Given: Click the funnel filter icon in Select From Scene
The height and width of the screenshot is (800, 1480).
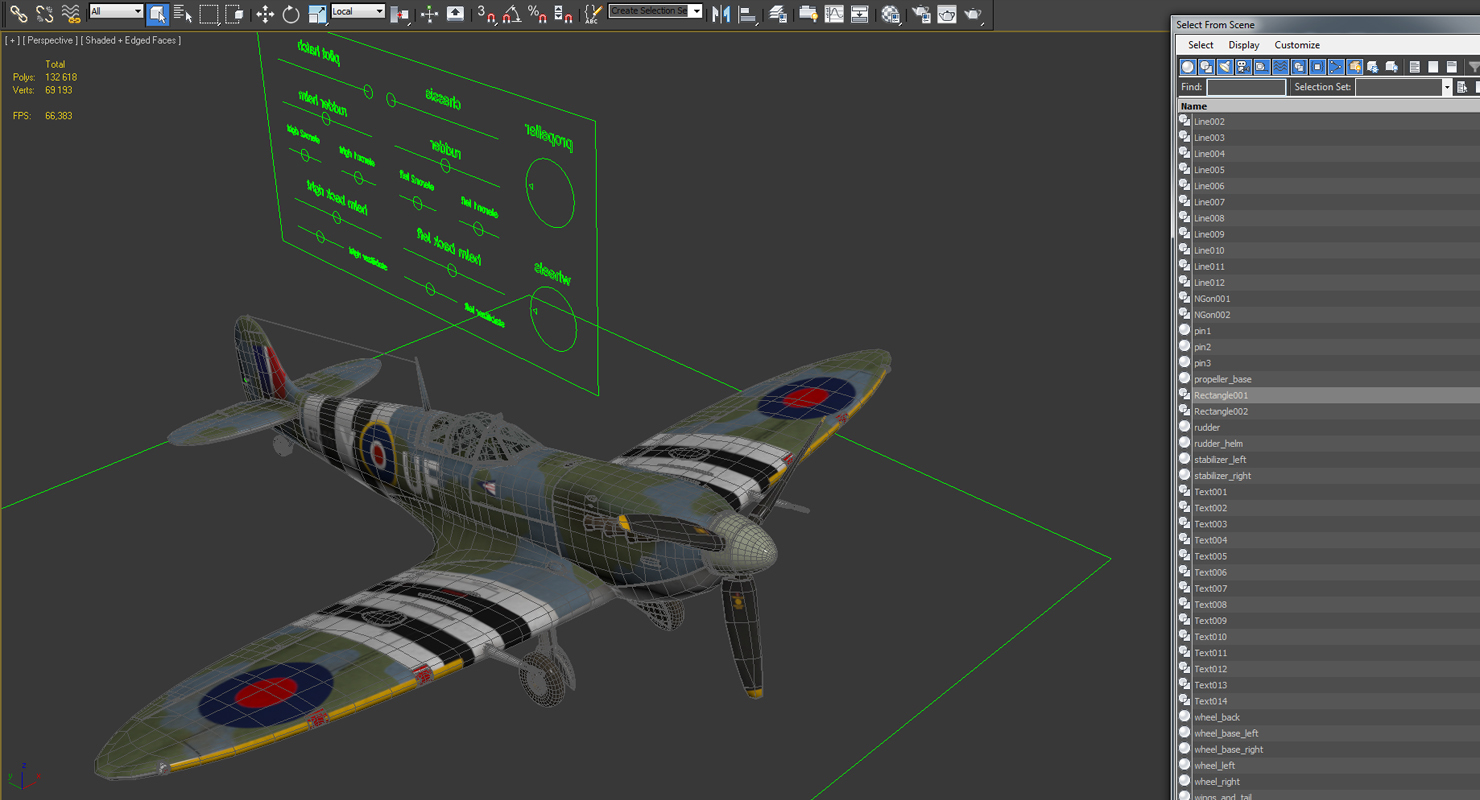Looking at the screenshot, I should coord(1472,67).
